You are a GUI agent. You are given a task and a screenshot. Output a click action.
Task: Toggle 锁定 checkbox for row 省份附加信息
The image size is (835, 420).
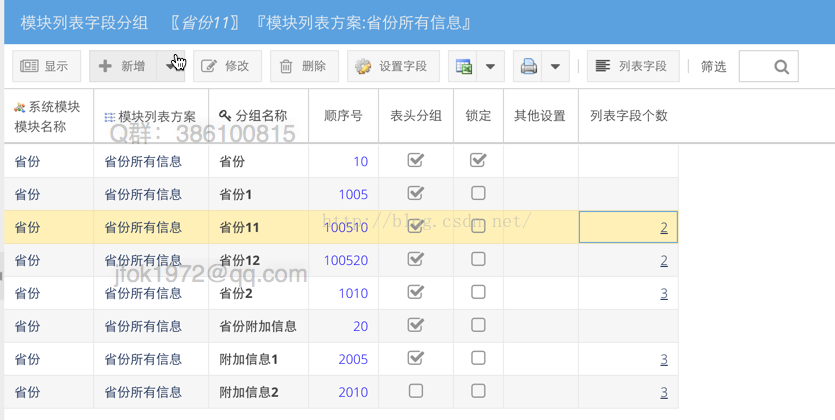(x=478, y=325)
